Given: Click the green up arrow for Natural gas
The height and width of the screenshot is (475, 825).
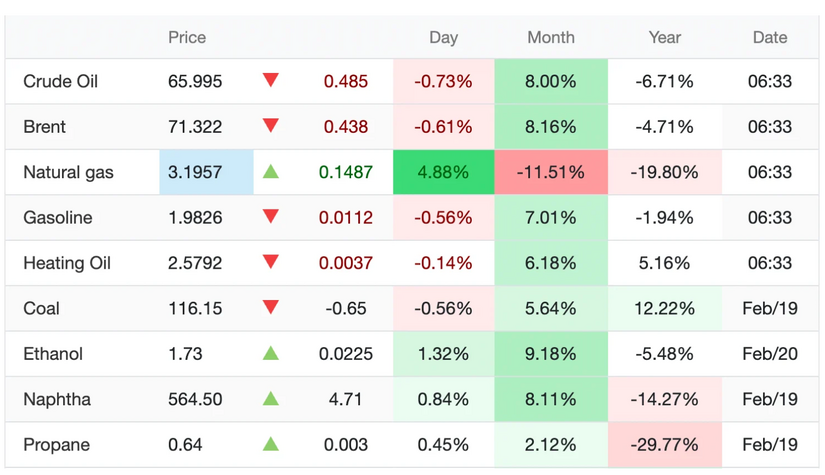Looking at the screenshot, I should (x=270, y=172).
